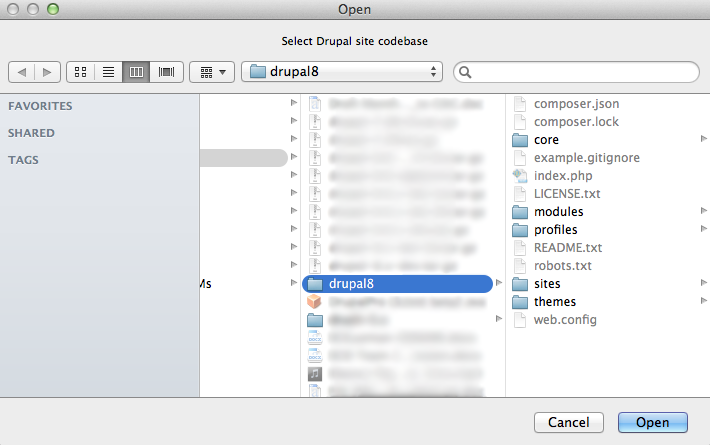Viewport: 710px width, 445px height.
Task: Click the drupal8 folder icon in the list
Action: 315,284
